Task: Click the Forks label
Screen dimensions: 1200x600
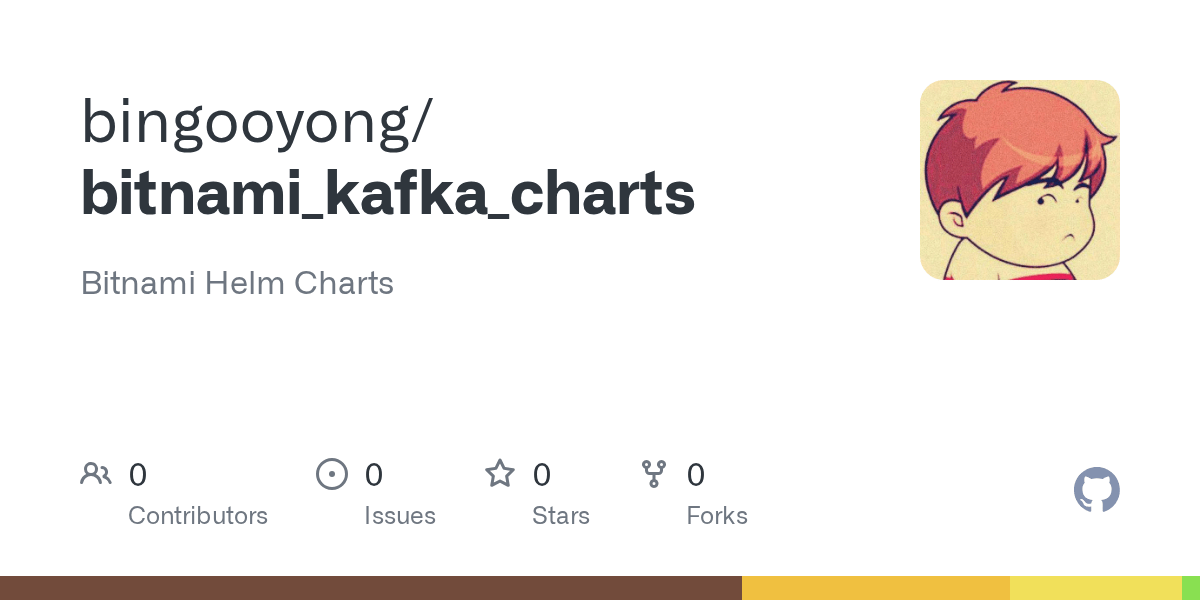Action: click(x=717, y=516)
